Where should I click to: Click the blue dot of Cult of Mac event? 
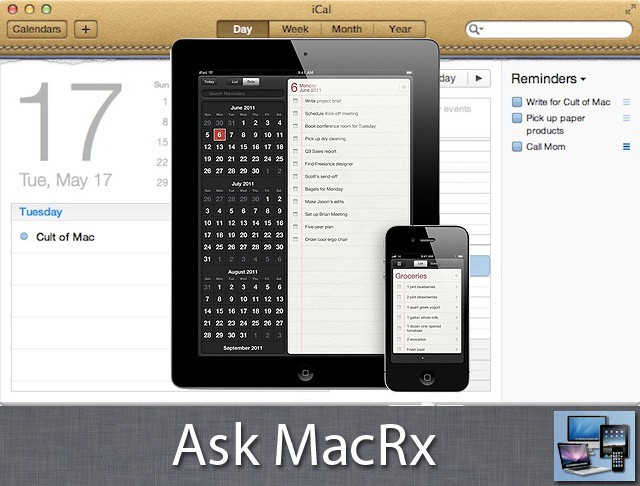pos(24,237)
